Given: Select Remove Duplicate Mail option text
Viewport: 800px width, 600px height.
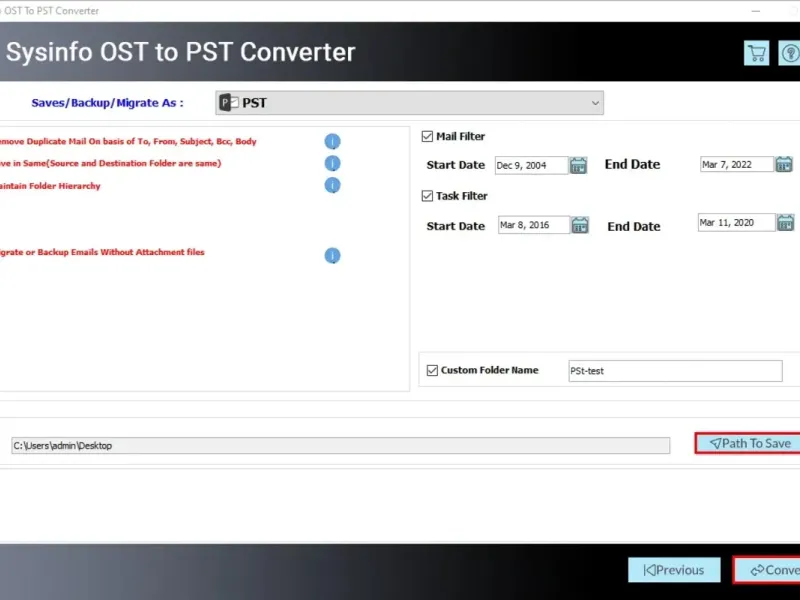Looking at the screenshot, I should pos(127,141).
